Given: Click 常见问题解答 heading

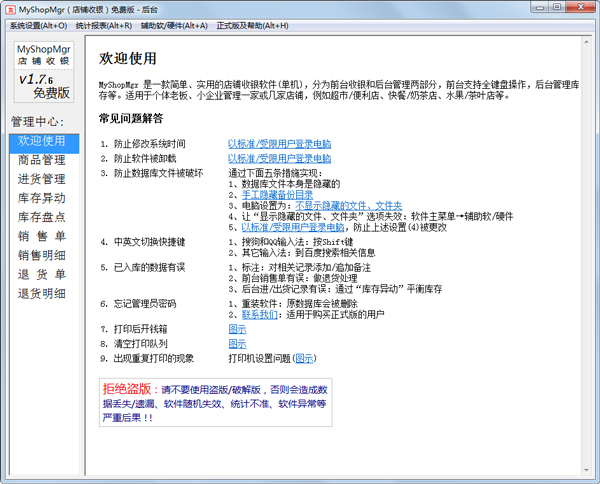Looking at the screenshot, I should (x=131, y=119).
